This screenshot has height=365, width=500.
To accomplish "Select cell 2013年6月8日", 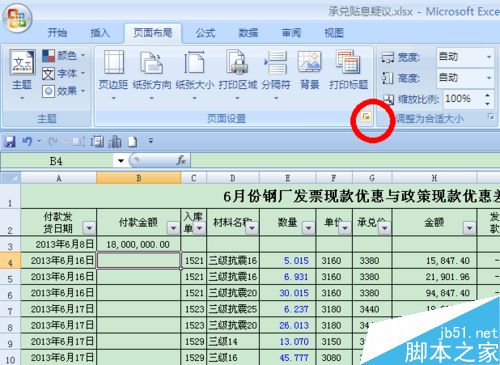I will [59, 245].
